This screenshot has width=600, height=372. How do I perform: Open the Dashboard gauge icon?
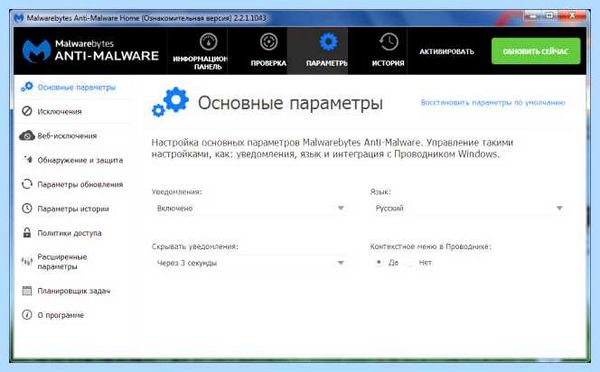(x=208, y=41)
